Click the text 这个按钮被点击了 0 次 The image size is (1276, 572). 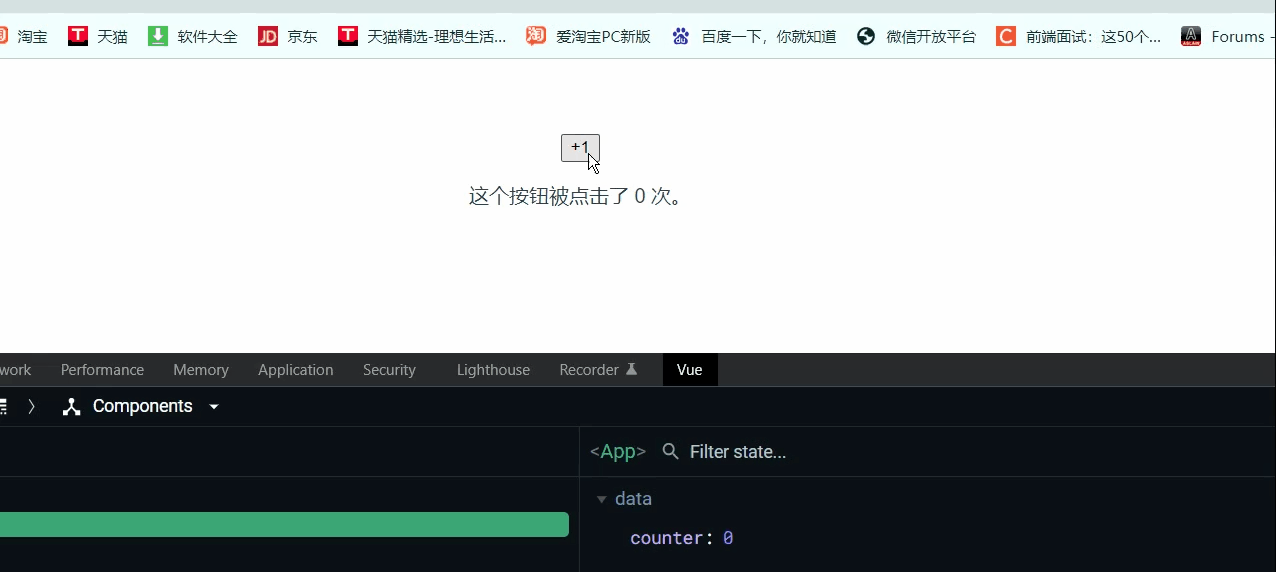coord(576,196)
